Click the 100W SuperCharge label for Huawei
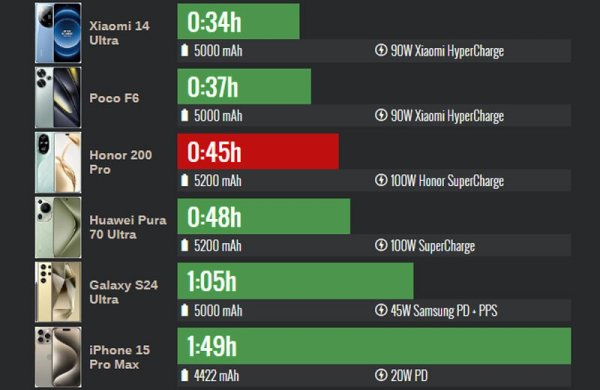 [433, 246]
